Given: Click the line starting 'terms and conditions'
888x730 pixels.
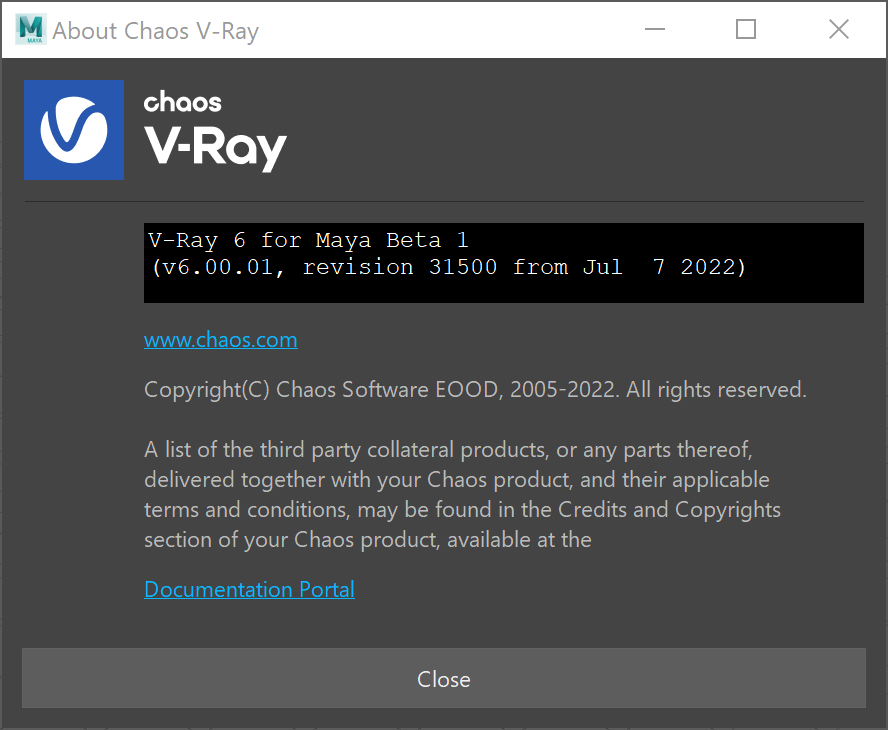Looking at the screenshot, I should pyautogui.click(x=462, y=510).
